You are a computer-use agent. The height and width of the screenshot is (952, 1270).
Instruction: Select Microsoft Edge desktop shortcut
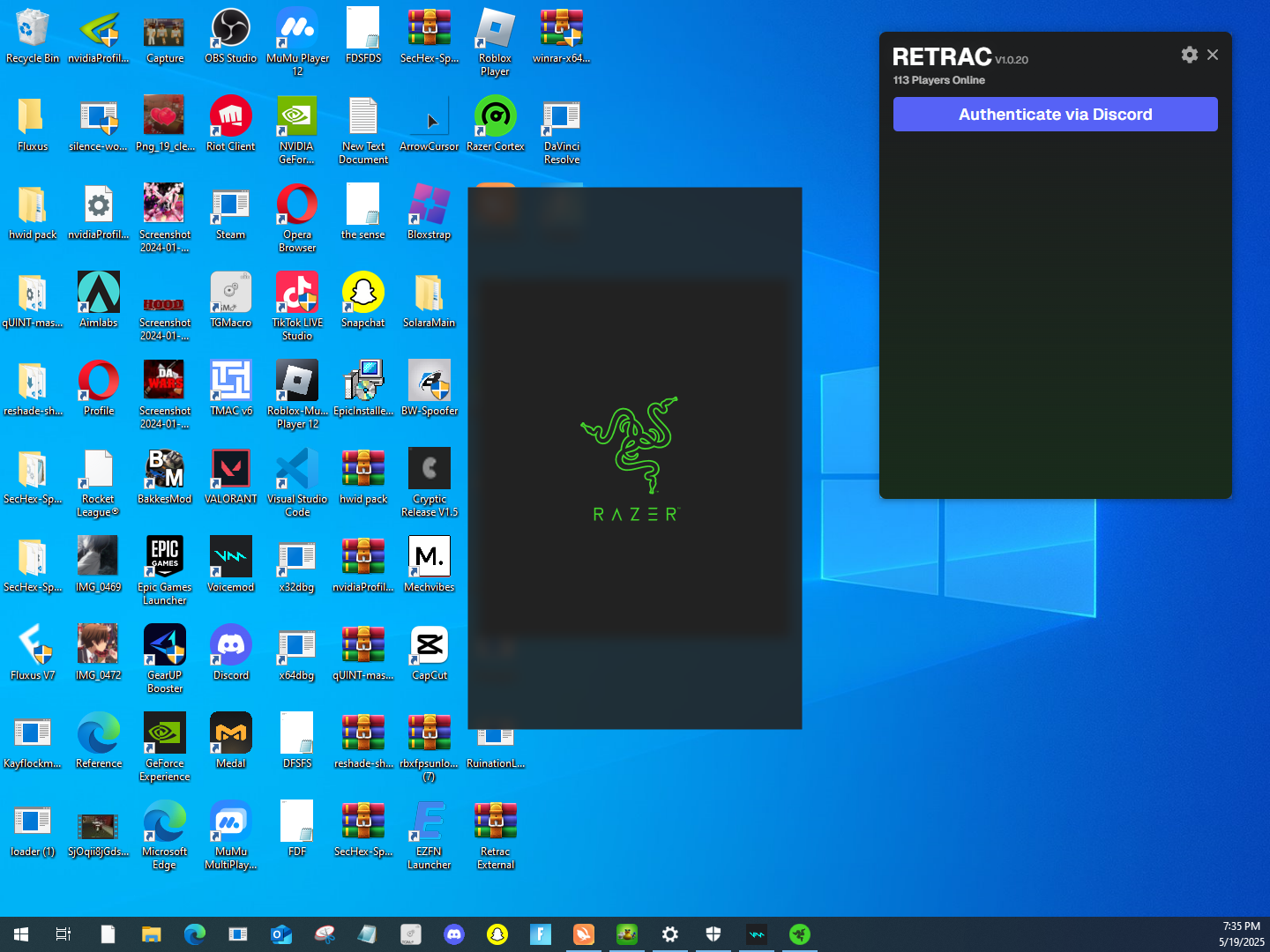pos(165,836)
